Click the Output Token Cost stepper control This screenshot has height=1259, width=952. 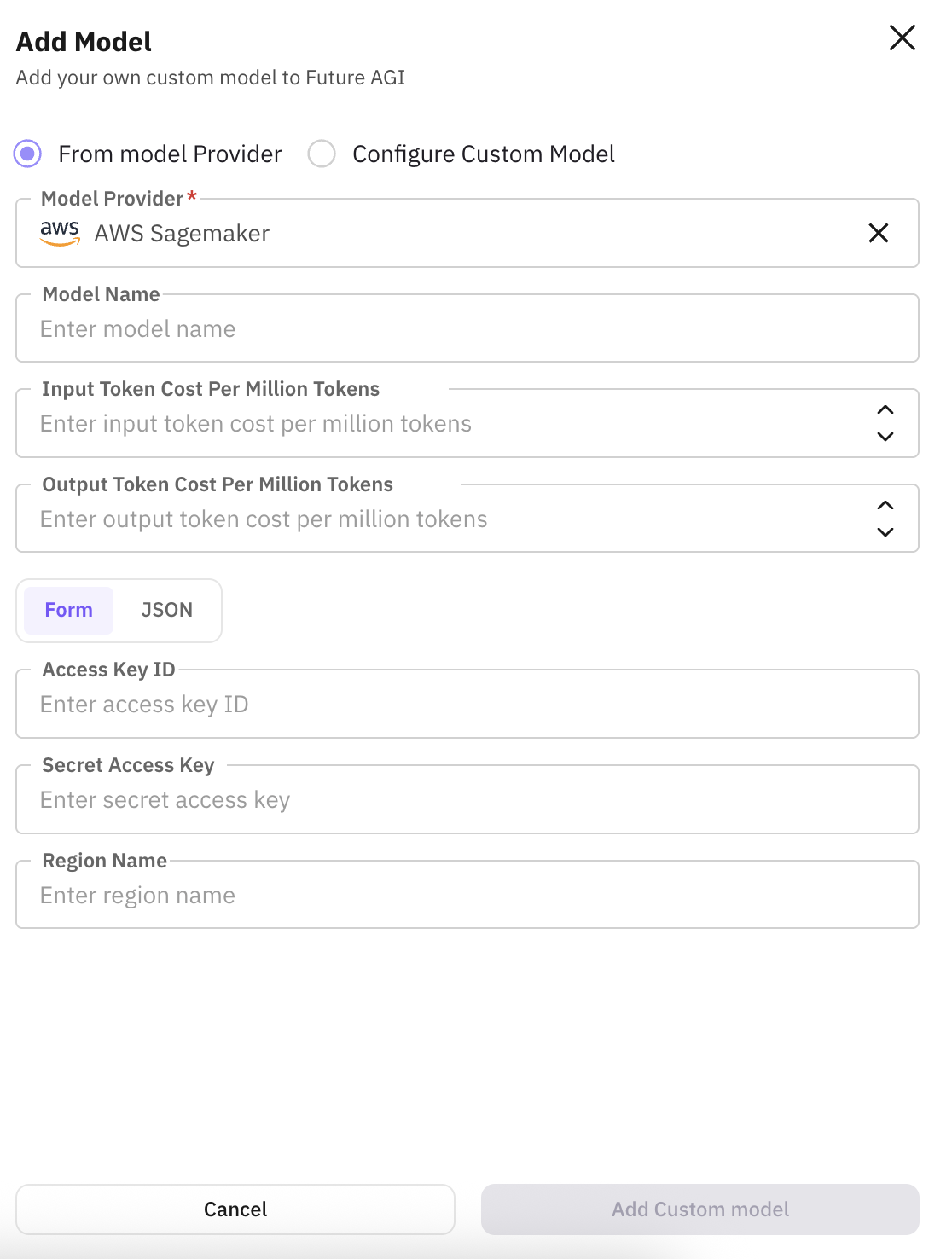coord(885,519)
